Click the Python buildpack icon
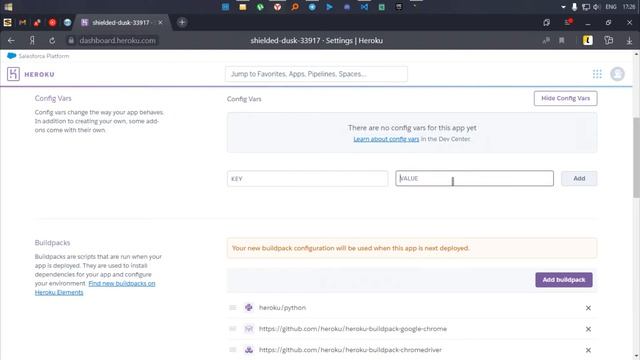The width and height of the screenshot is (640, 360). pos(249,307)
